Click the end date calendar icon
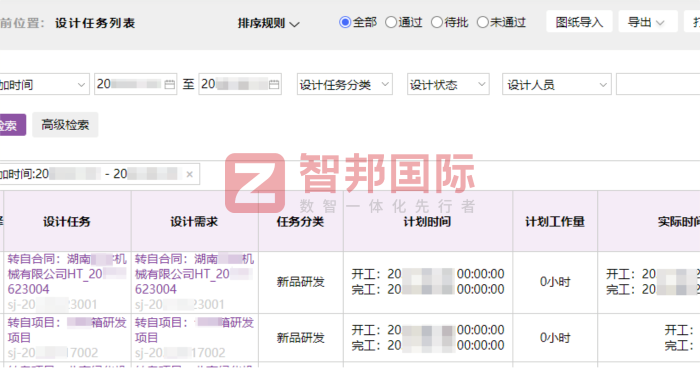This screenshot has height=368, width=700. click(274, 84)
